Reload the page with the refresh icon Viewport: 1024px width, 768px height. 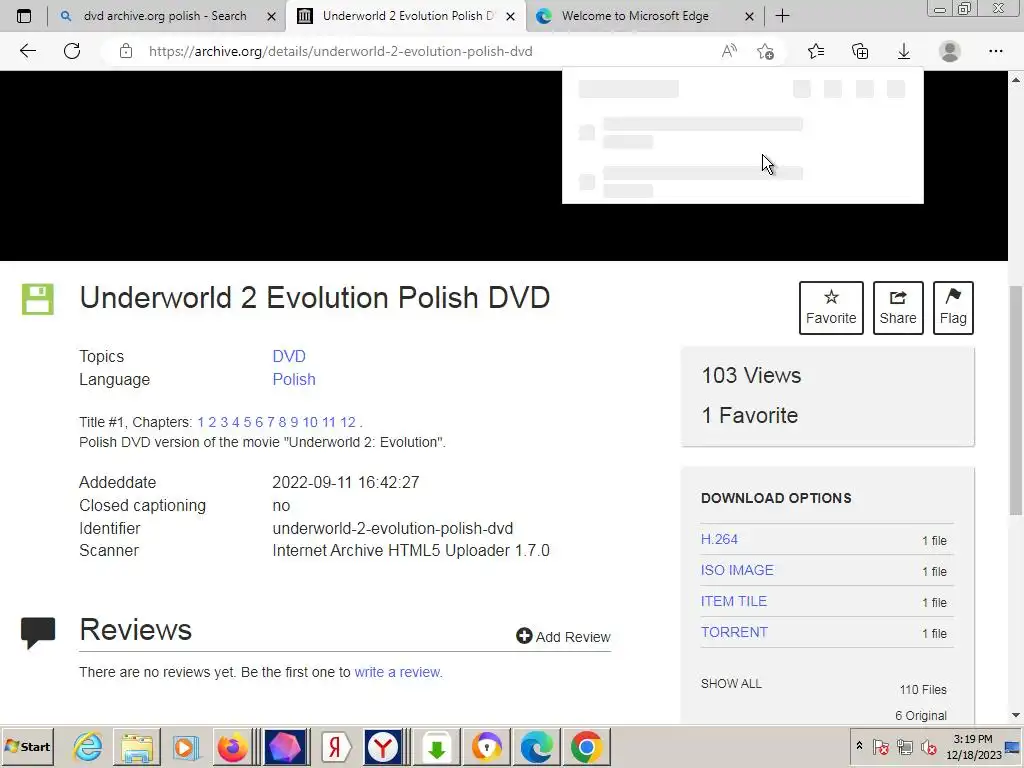[72, 51]
